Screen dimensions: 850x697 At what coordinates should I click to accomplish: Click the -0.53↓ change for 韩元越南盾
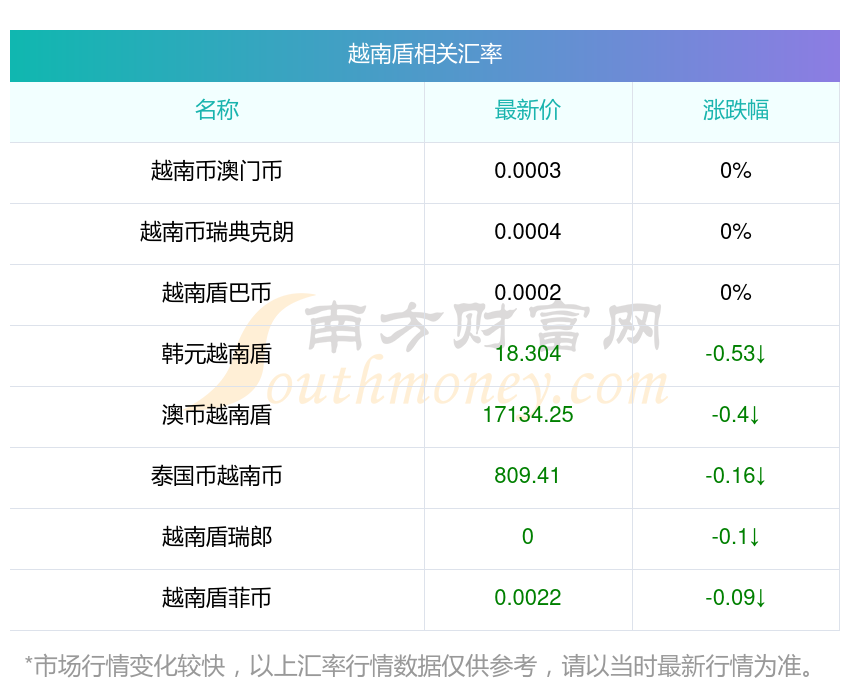click(735, 354)
